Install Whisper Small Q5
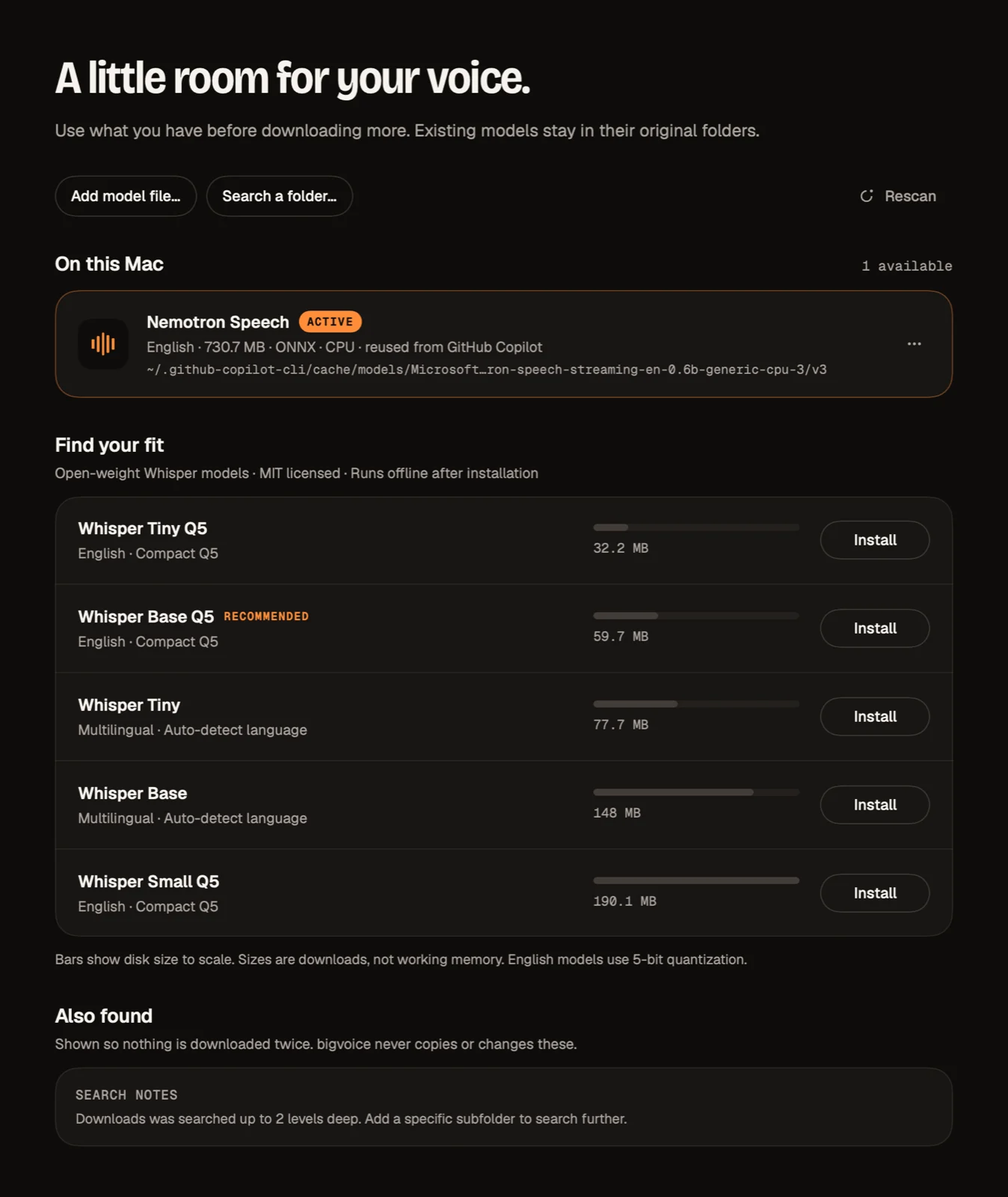The image size is (1008, 1197). point(875,893)
